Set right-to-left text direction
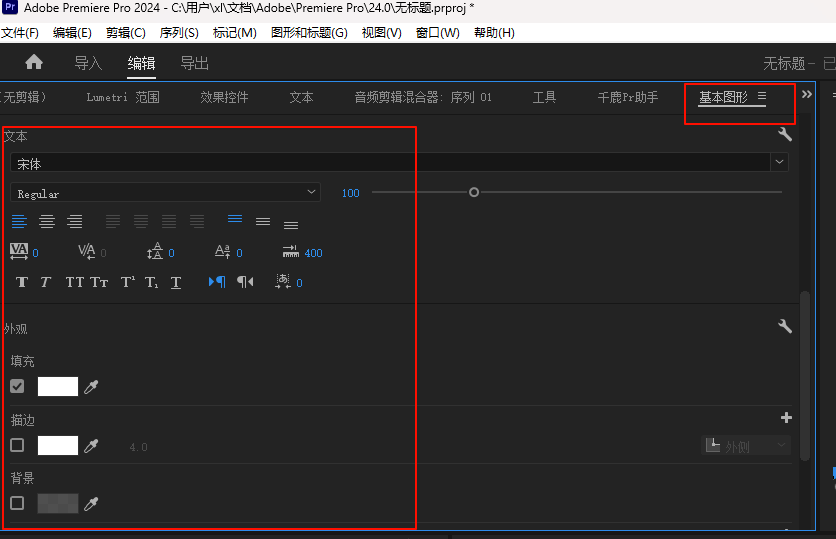The height and width of the screenshot is (539, 836). coord(245,281)
